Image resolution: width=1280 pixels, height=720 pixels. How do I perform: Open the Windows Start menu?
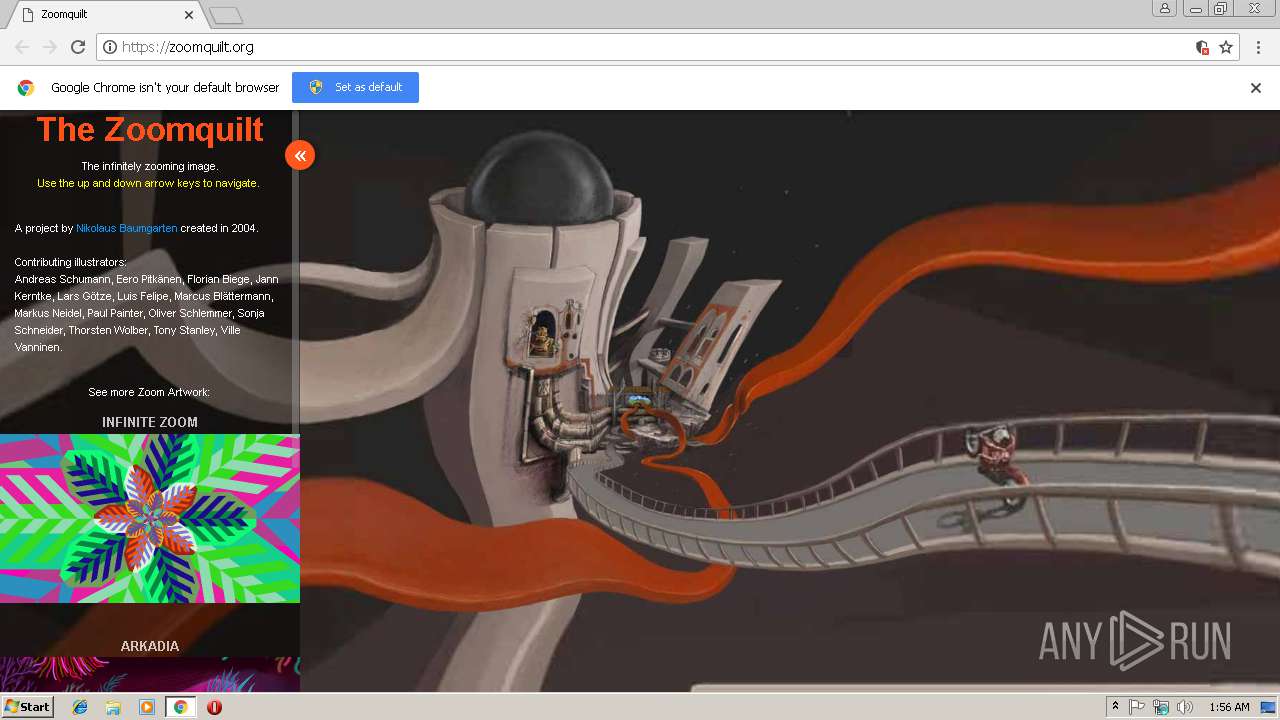(27, 707)
